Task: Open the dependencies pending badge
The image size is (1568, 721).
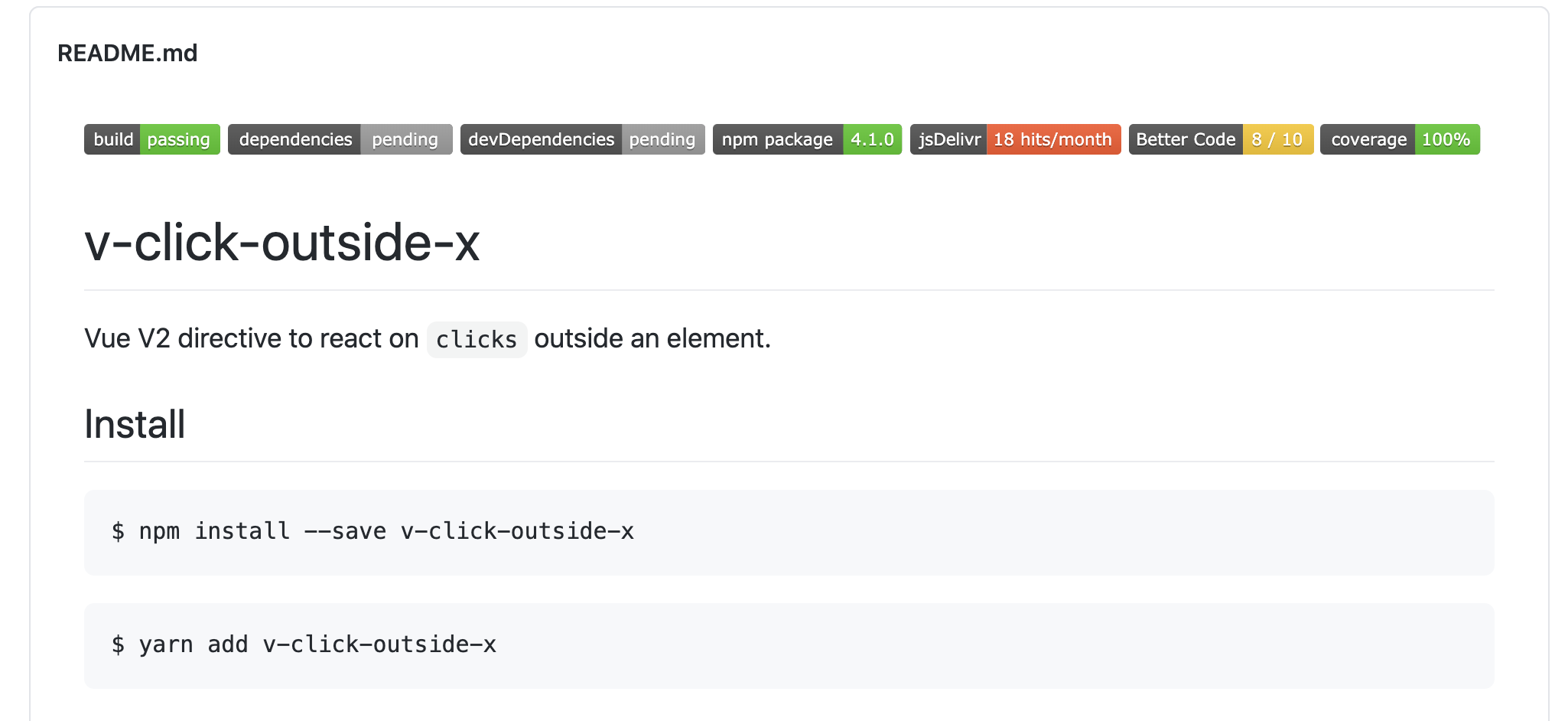Action: (x=340, y=139)
